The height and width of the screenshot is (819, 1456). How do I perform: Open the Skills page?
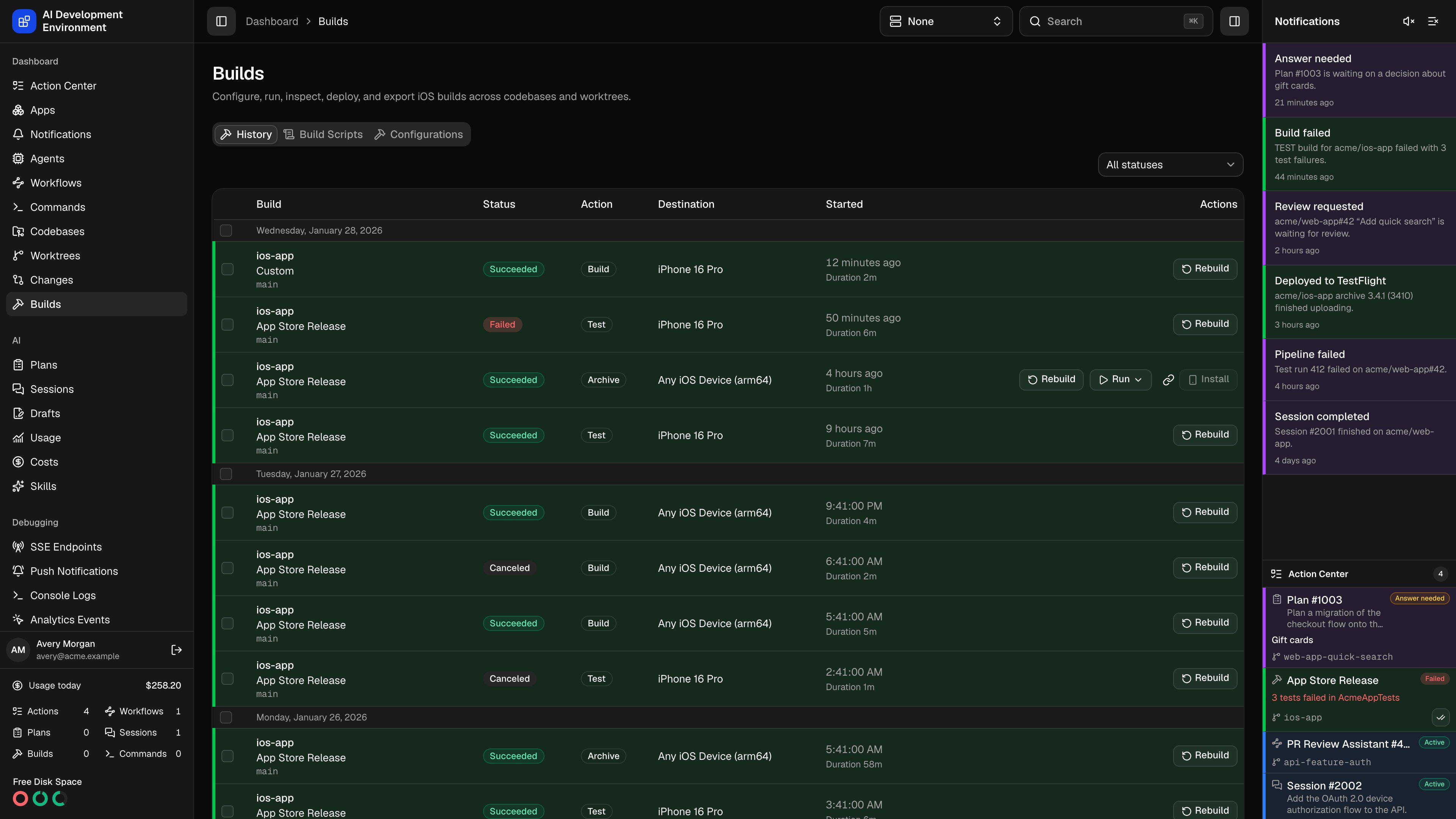(x=97, y=486)
